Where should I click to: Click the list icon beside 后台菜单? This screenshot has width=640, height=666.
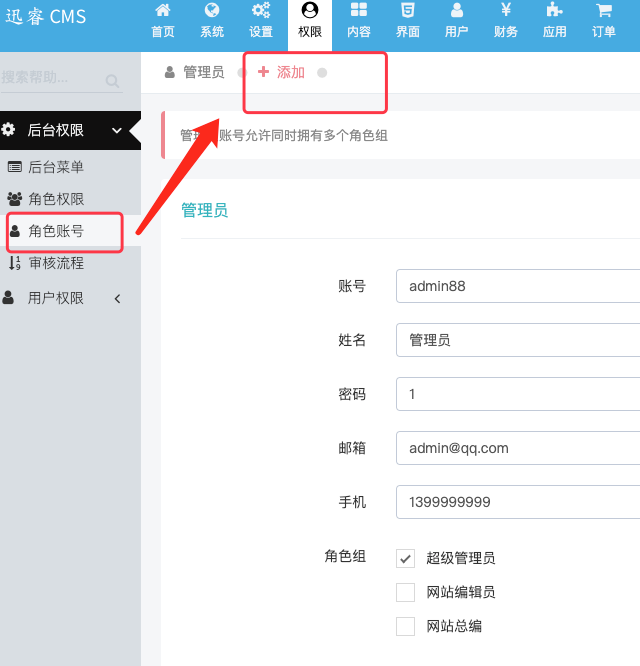[15, 167]
